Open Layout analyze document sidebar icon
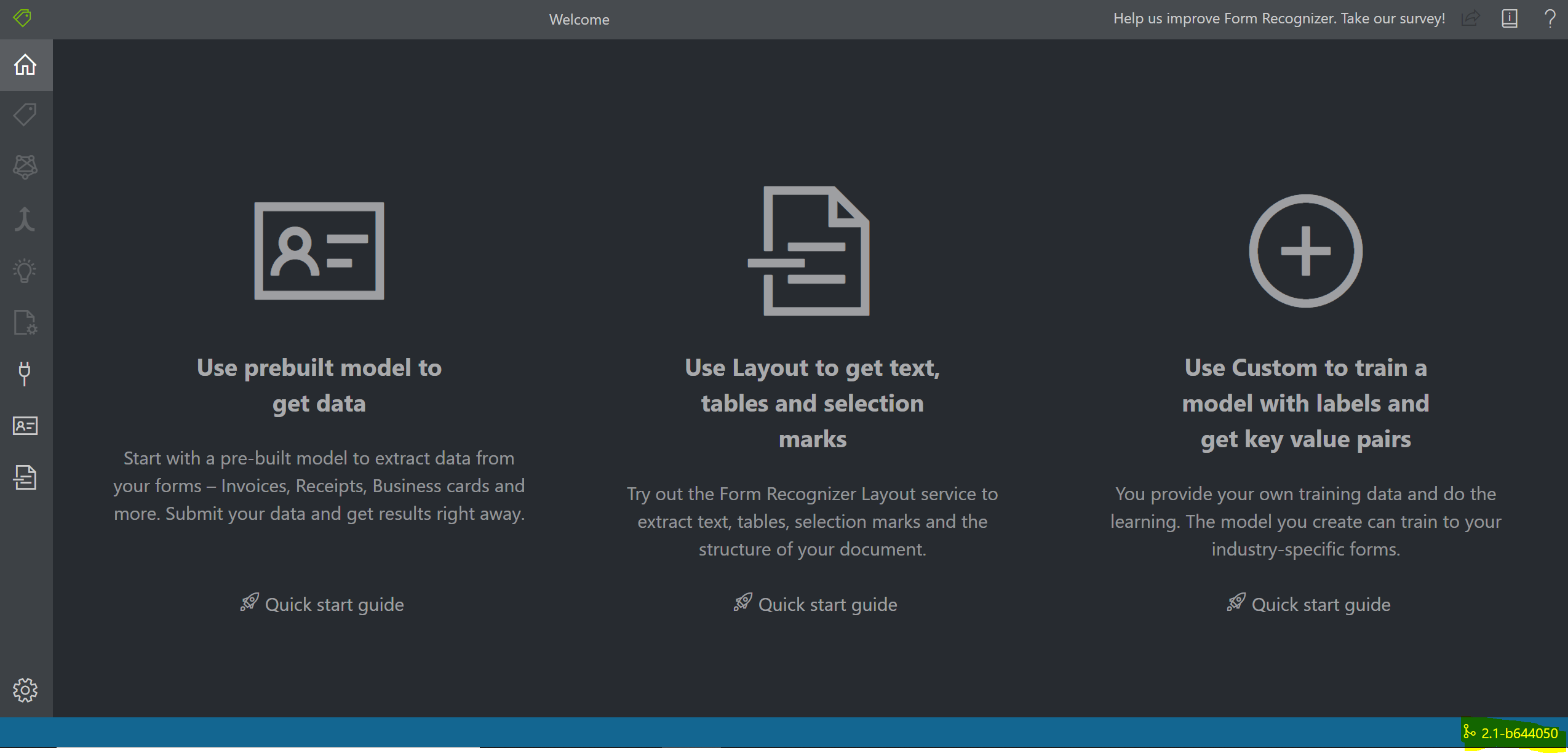 click(x=25, y=477)
